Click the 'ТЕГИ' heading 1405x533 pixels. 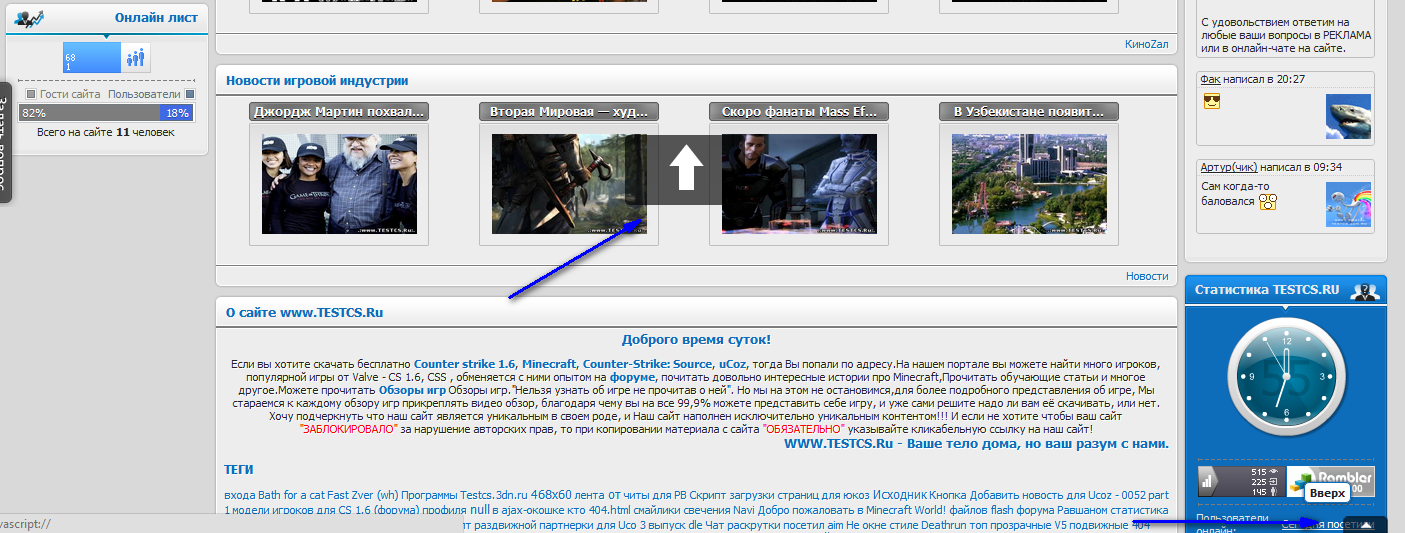tap(239, 469)
